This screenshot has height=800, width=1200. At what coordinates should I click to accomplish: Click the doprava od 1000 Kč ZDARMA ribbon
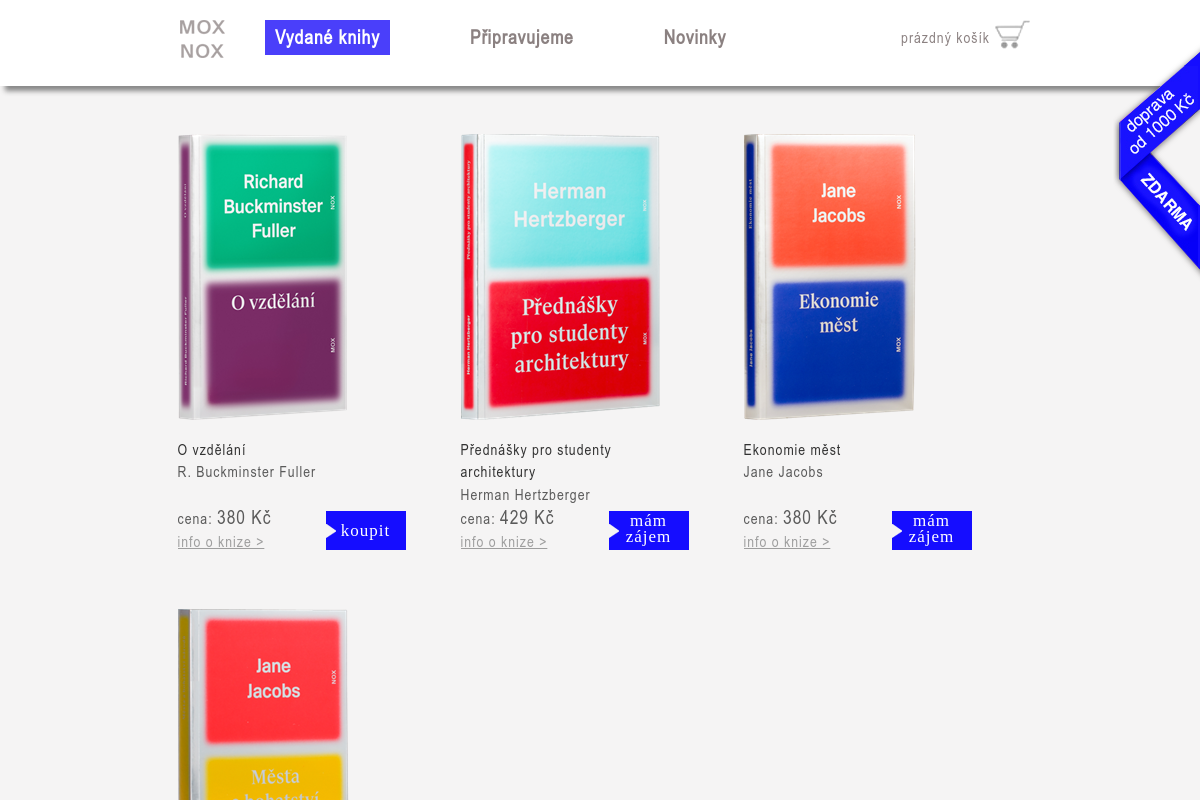[1160, 160]
